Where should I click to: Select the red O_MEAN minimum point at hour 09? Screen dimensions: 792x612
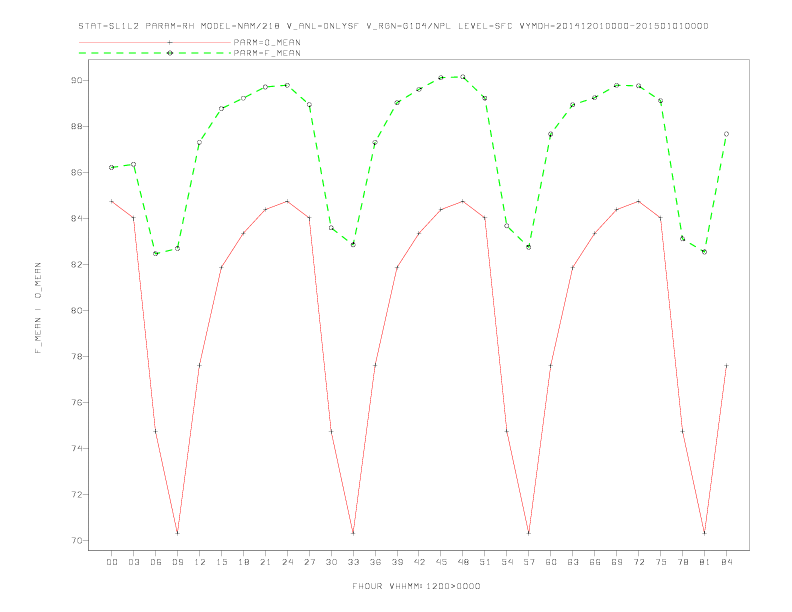click(177, 533)
